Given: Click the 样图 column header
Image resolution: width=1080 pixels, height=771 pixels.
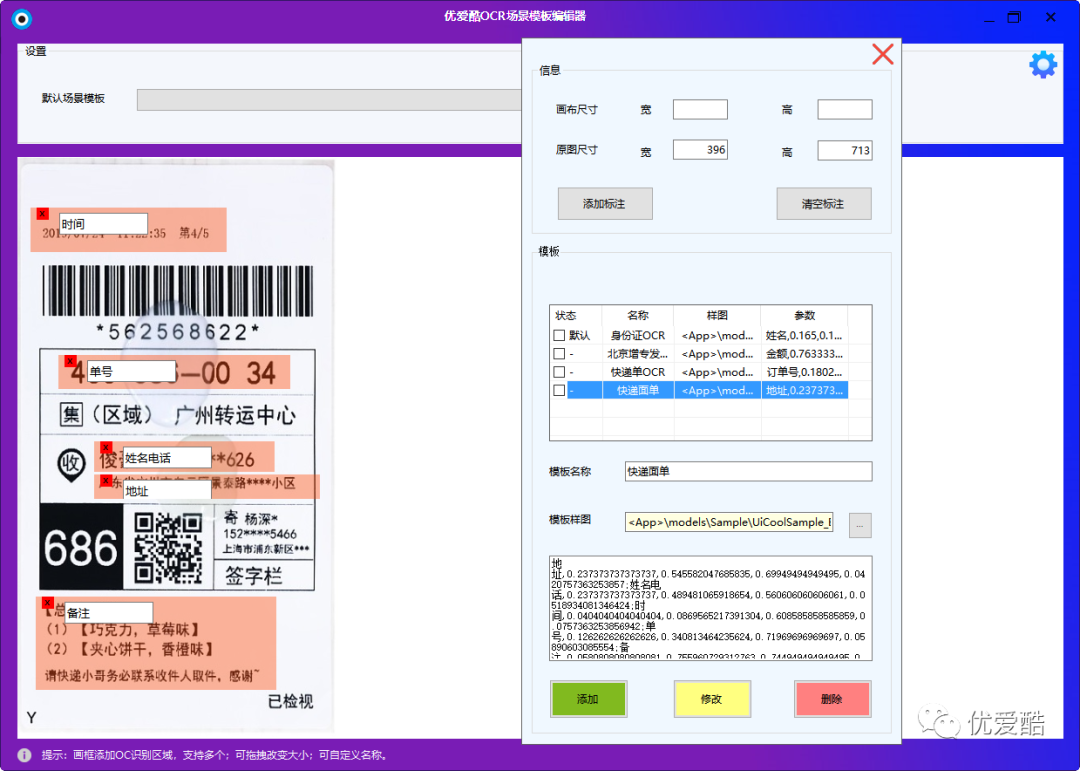Looking at the screenshot, I should (717, 316).
